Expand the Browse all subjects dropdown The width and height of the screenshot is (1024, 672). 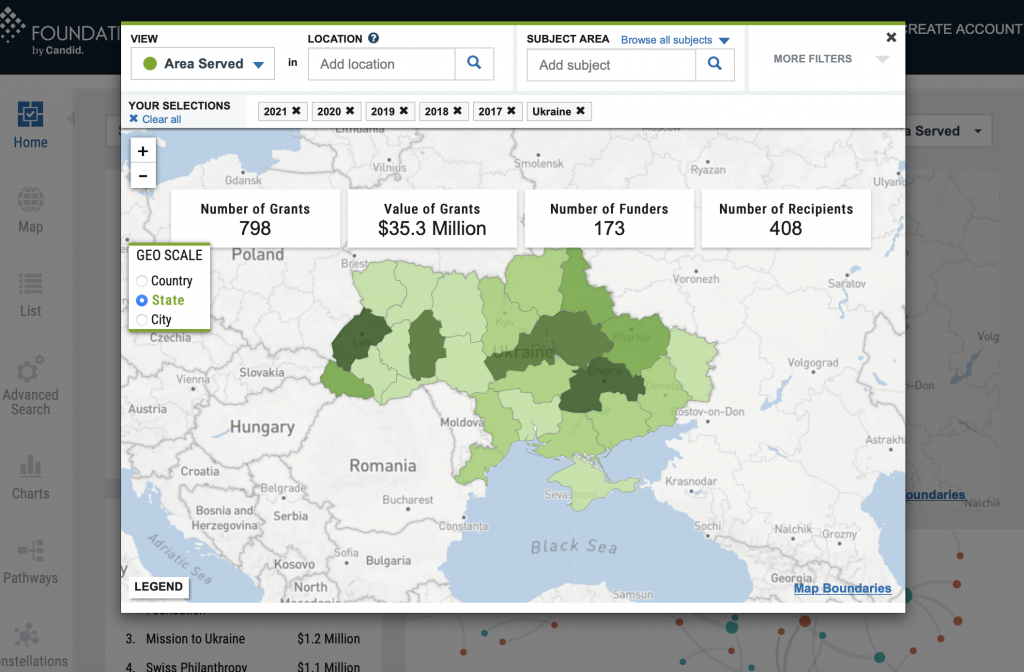[675, 40]
